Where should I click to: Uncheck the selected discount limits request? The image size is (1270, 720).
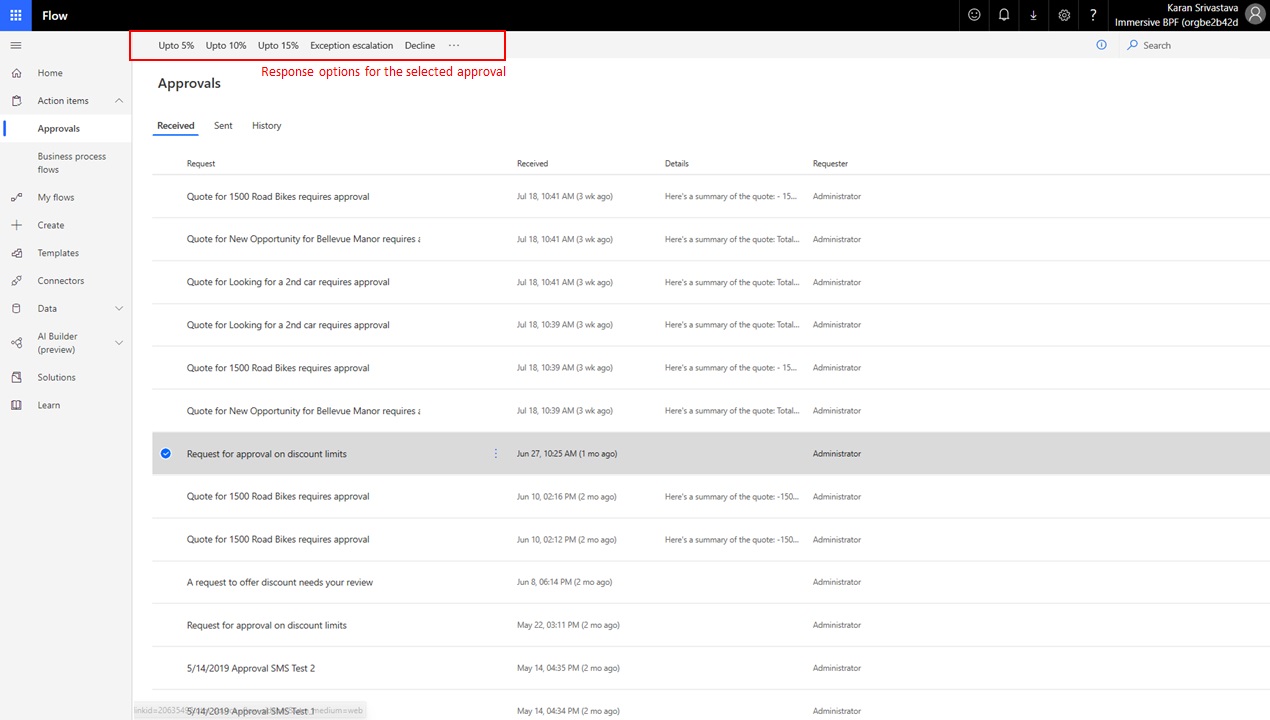166,454
